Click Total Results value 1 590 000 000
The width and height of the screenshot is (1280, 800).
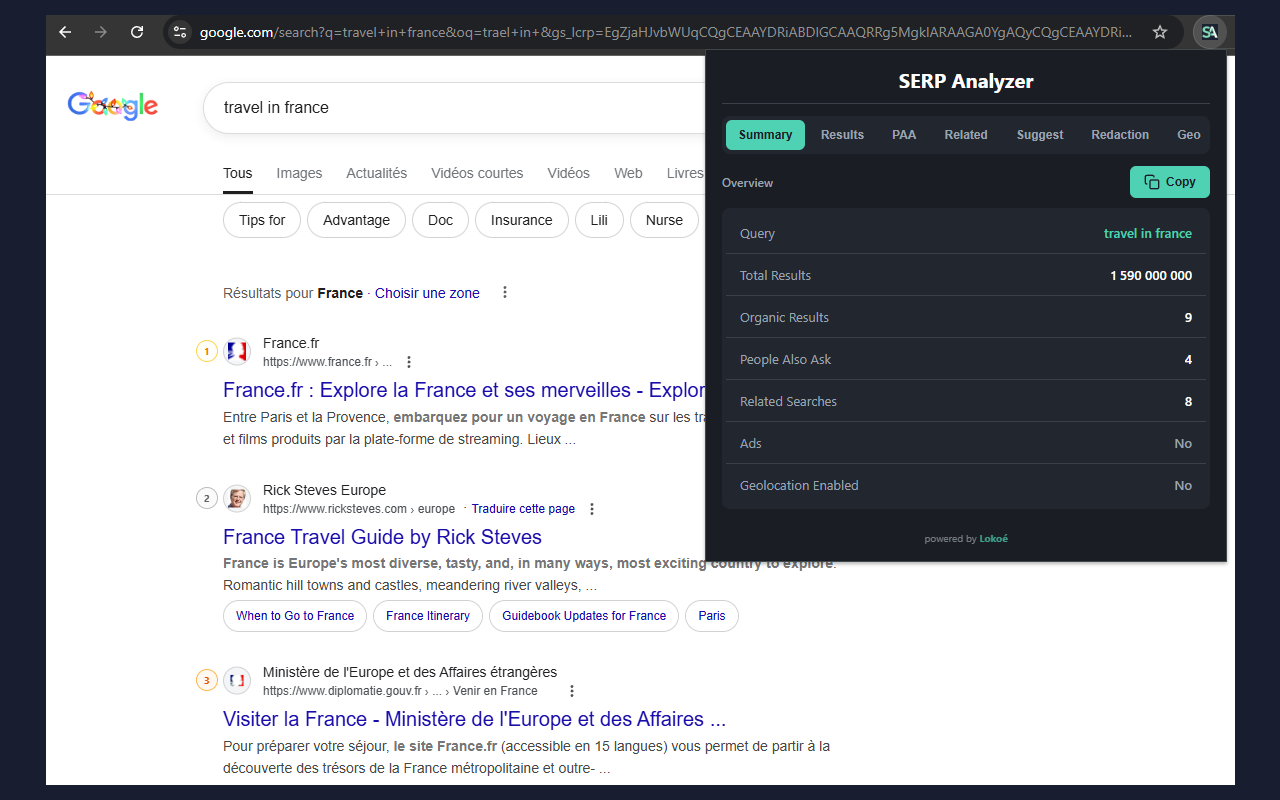(1151, 275)
